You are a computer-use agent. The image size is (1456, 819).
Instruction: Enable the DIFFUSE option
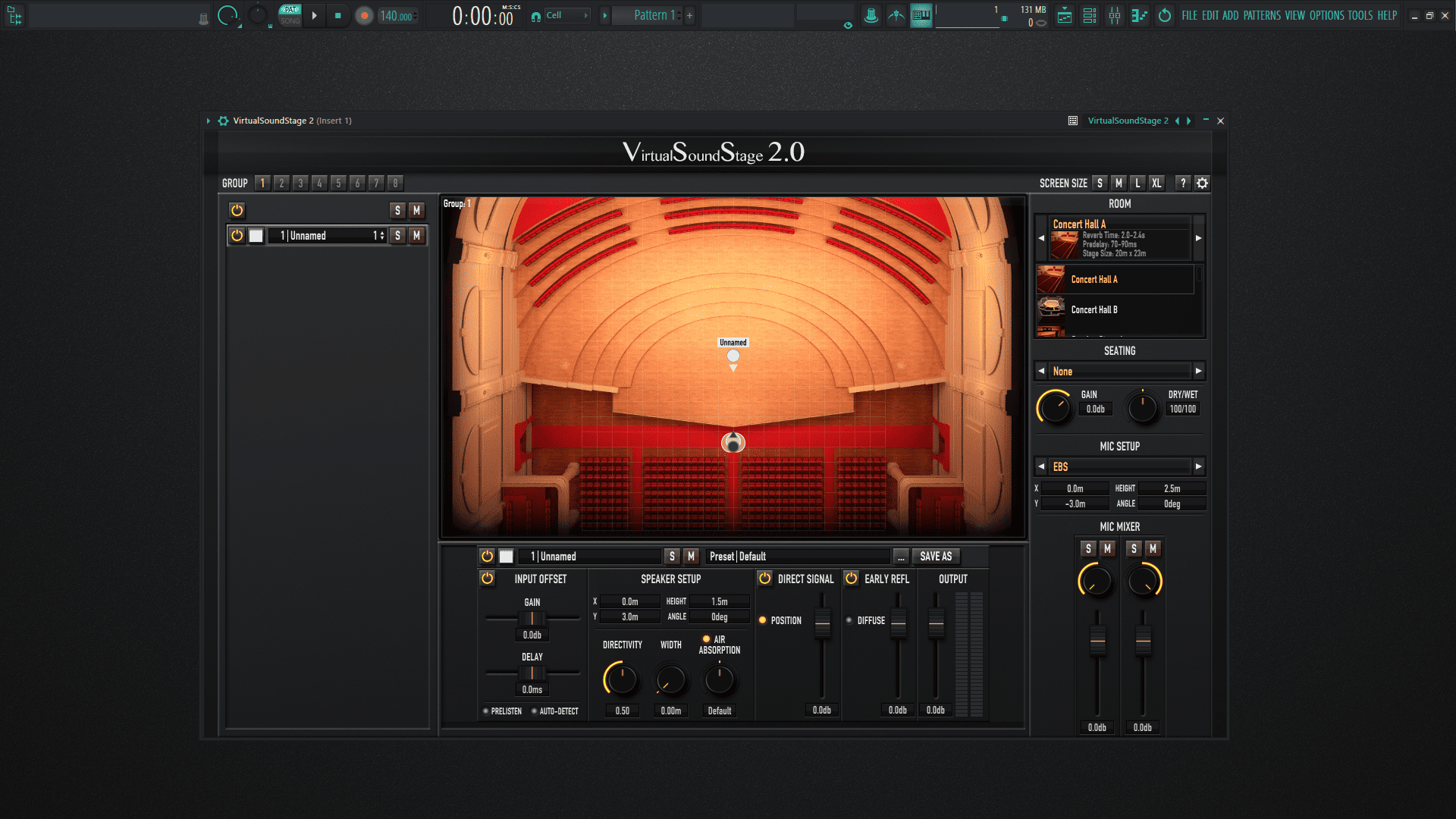849,620
